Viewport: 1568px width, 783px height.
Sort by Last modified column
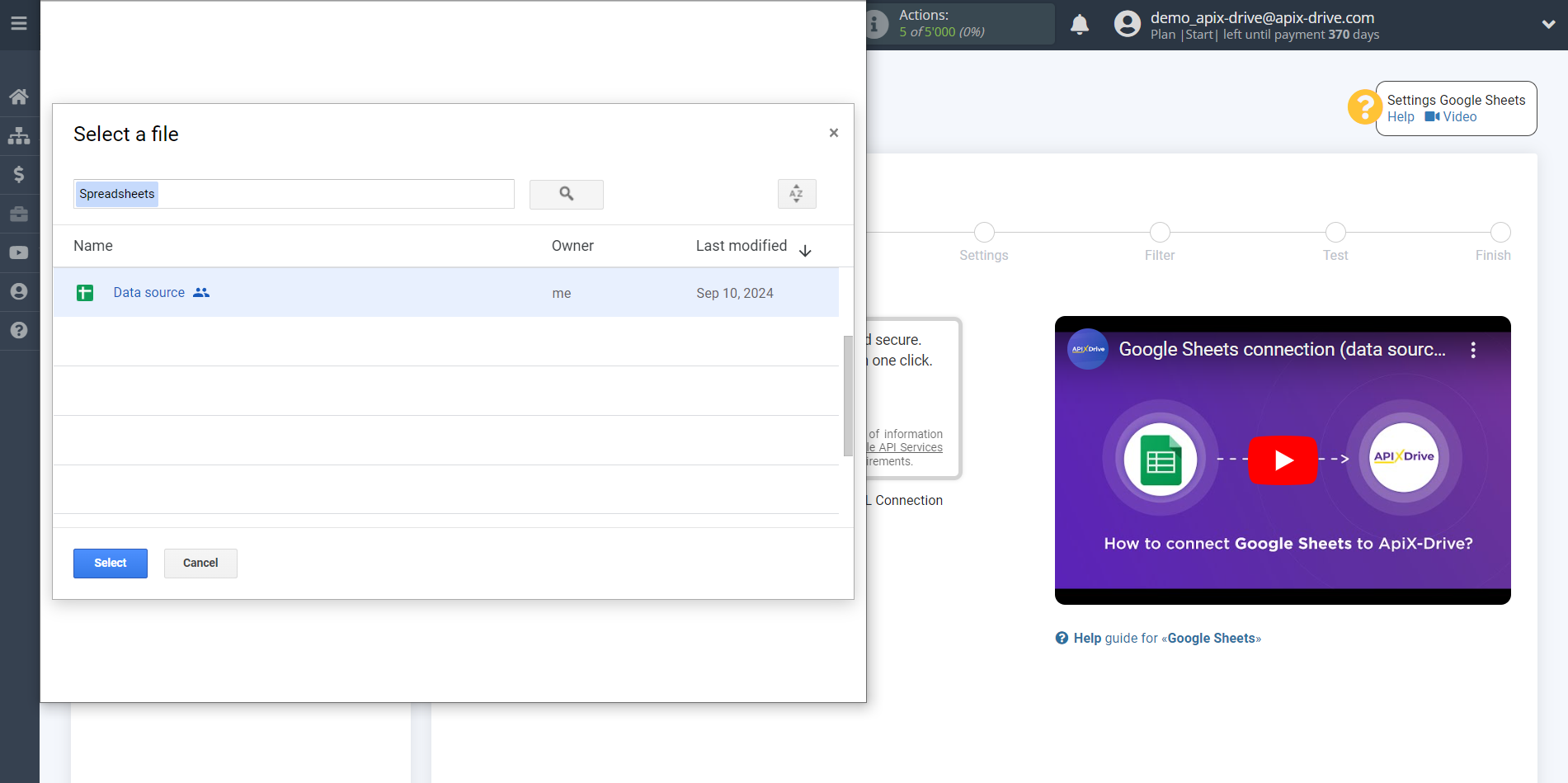point(742,246)
